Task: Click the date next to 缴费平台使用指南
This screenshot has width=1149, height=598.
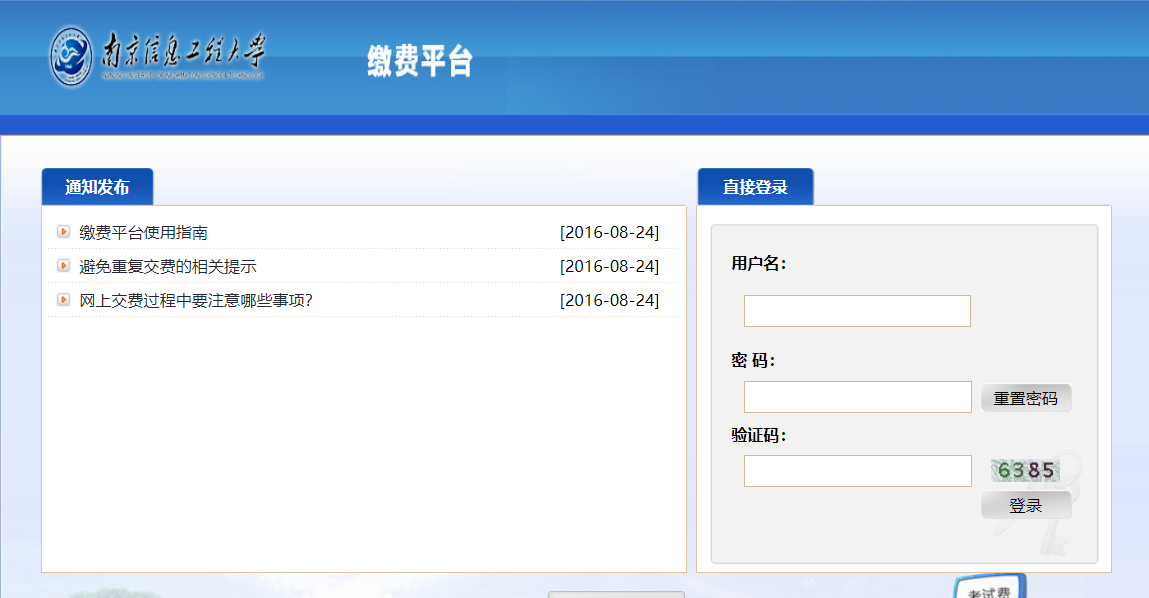Action: pyautogui.click(x=609, y=233)
